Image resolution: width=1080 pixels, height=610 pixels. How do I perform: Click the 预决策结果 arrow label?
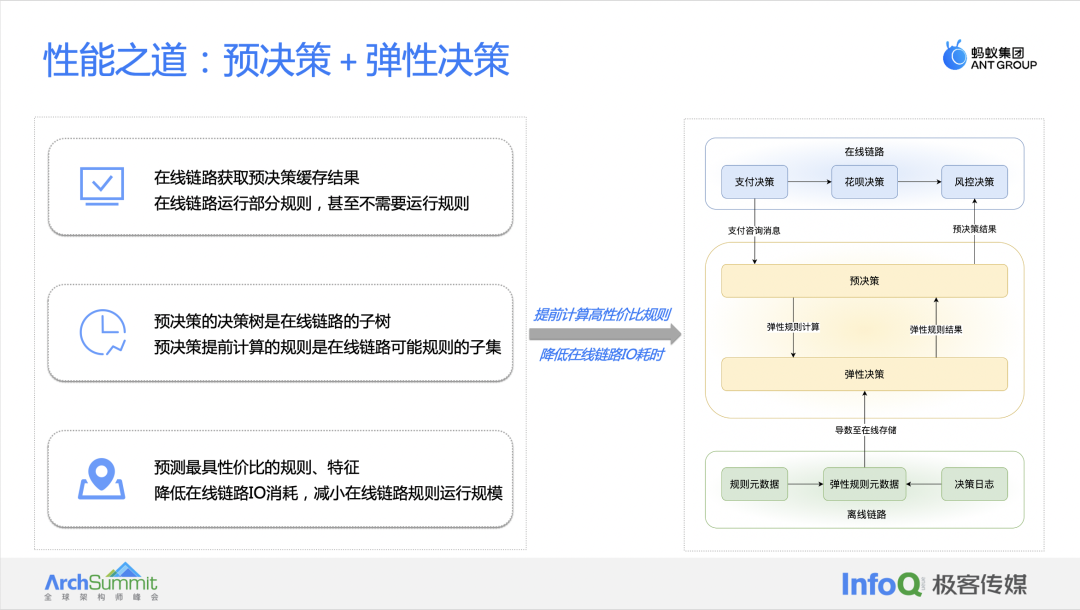[975, 229]
